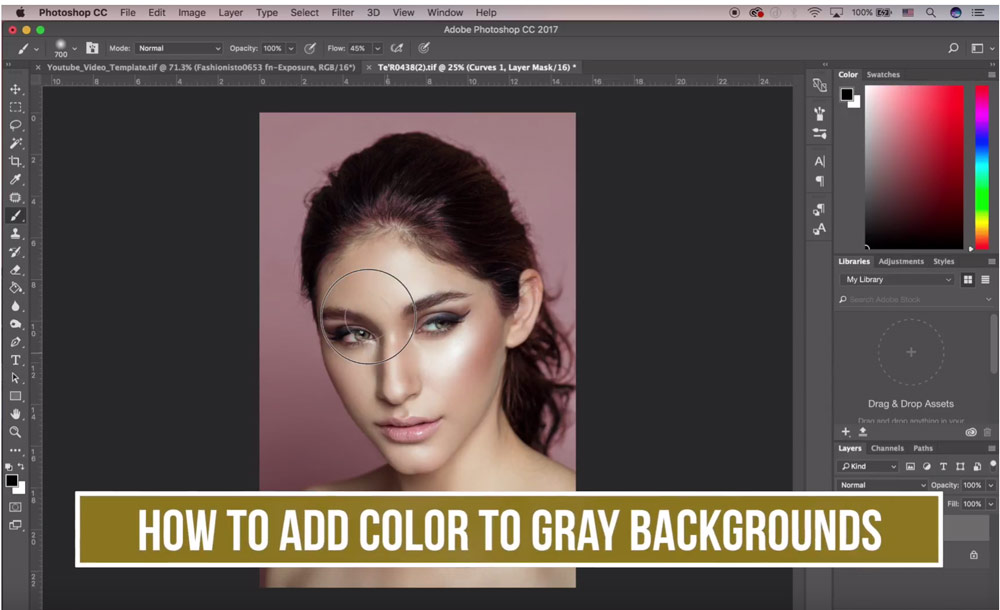This screenshot has width=1000, height=610.
Task: Open the brush blending Mode dropdown
Action: (178, 47)
